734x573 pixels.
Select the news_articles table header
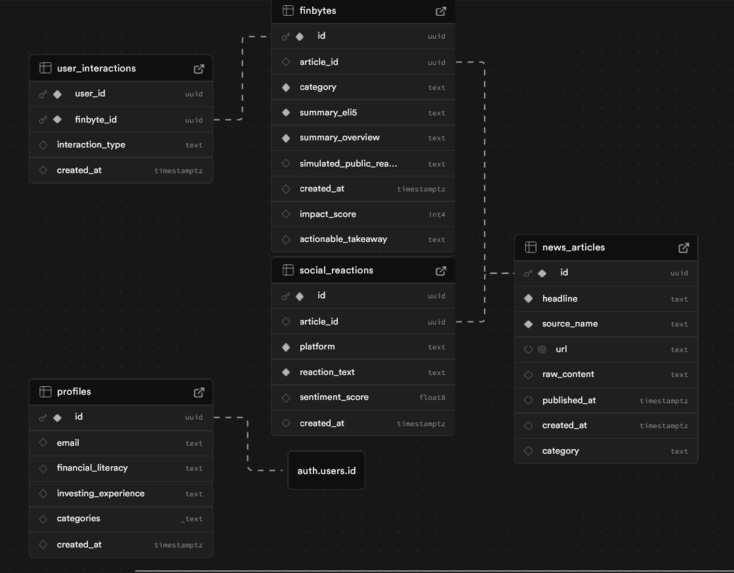click(x=606, y=248)
